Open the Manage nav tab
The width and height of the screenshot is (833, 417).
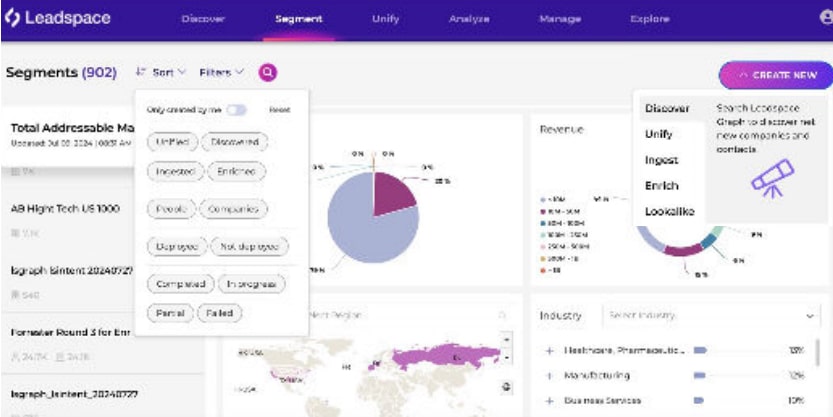pos(559,19)
